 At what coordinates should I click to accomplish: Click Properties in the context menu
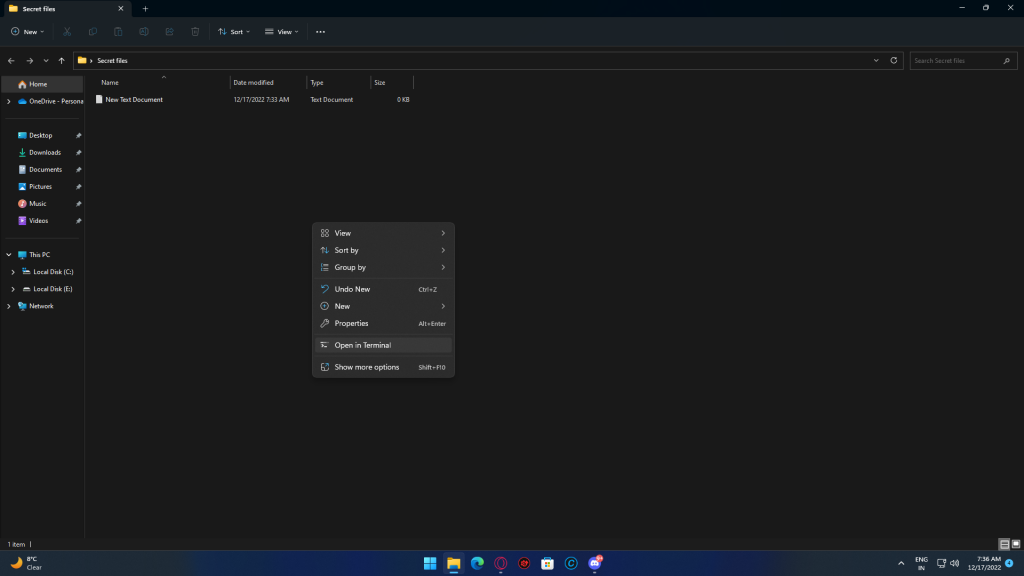click(x=351, y=323)
